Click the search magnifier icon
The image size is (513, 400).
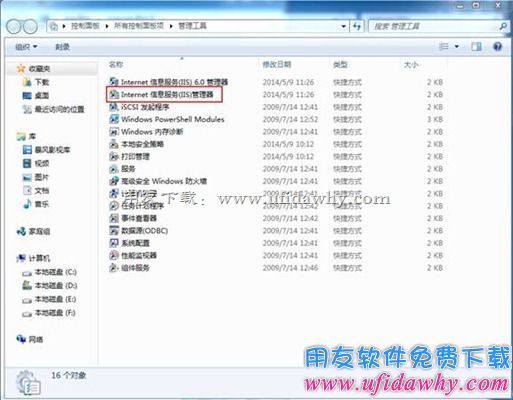[x=503, y=26]
